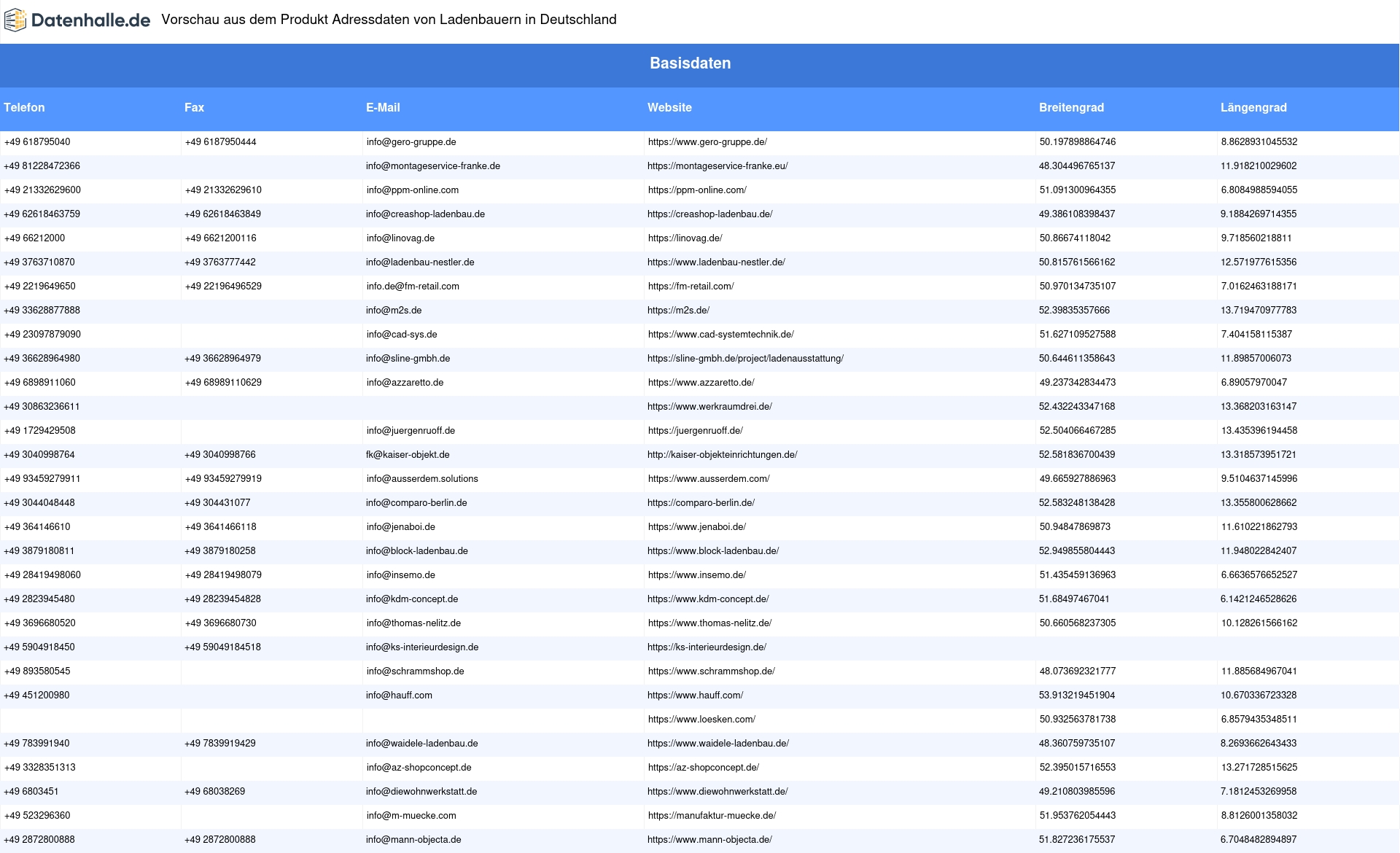This screenshot has width=1400, height=853.
Task: Select fax +49 7839919429
Action: pyautogui.click(x=220, y=744)
